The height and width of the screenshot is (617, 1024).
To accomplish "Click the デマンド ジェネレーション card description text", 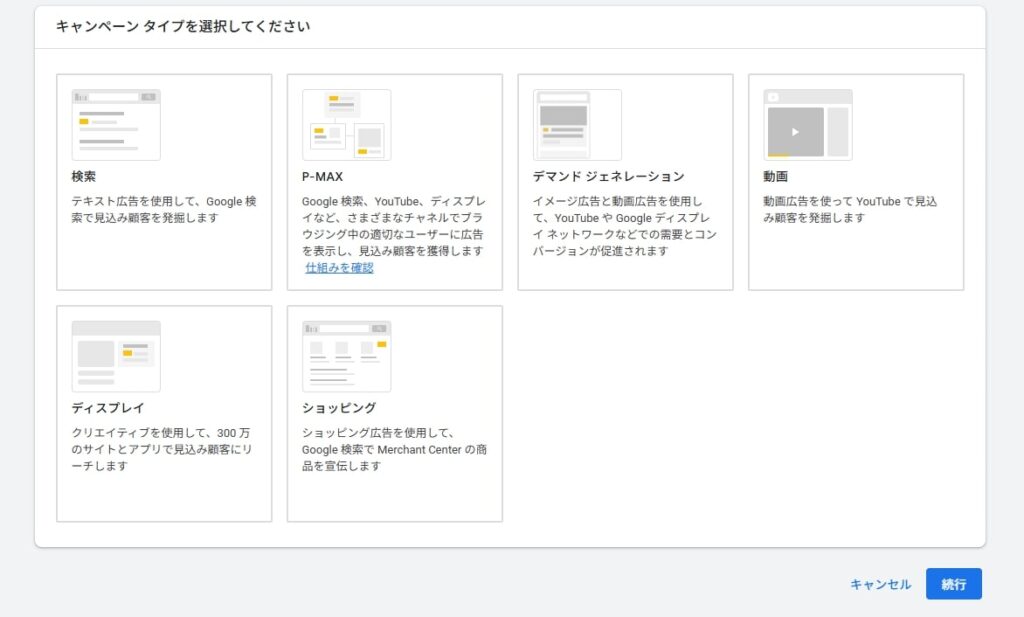I will click(624, 226).
